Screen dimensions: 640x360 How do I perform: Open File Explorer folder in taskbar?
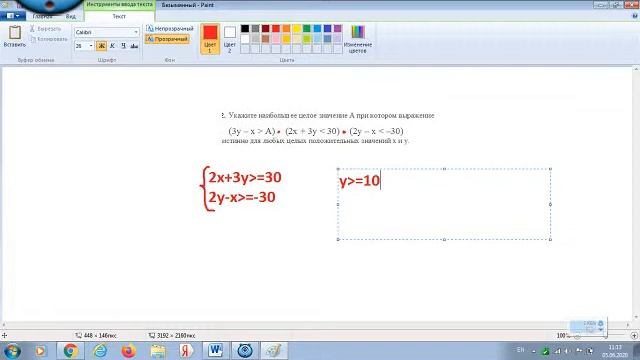click(x=158, y=351)
